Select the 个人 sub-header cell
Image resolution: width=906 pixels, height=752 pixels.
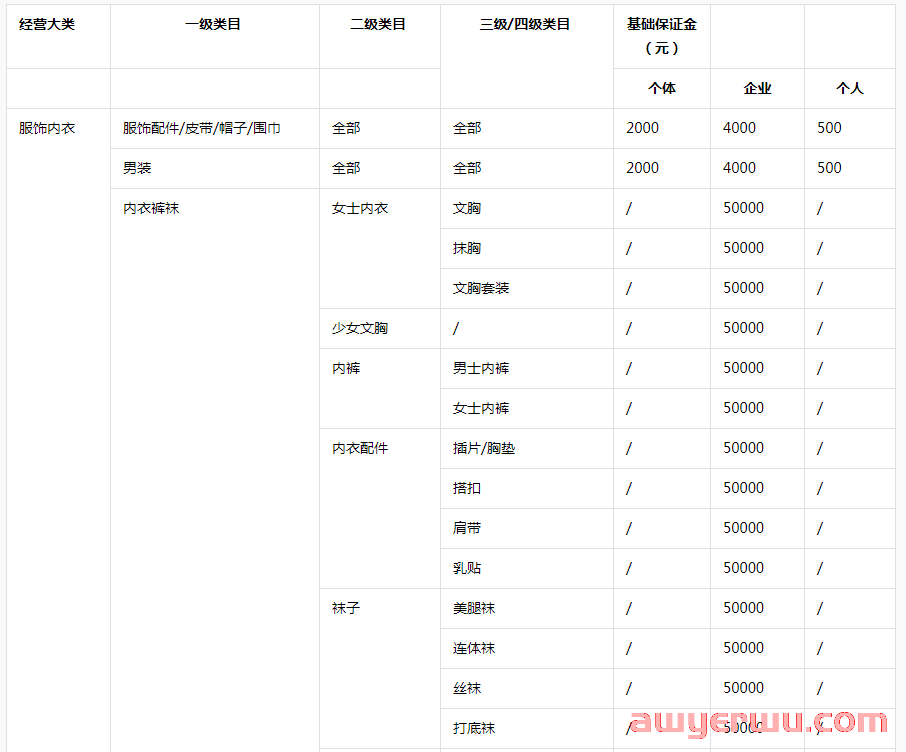click(849, 88)
